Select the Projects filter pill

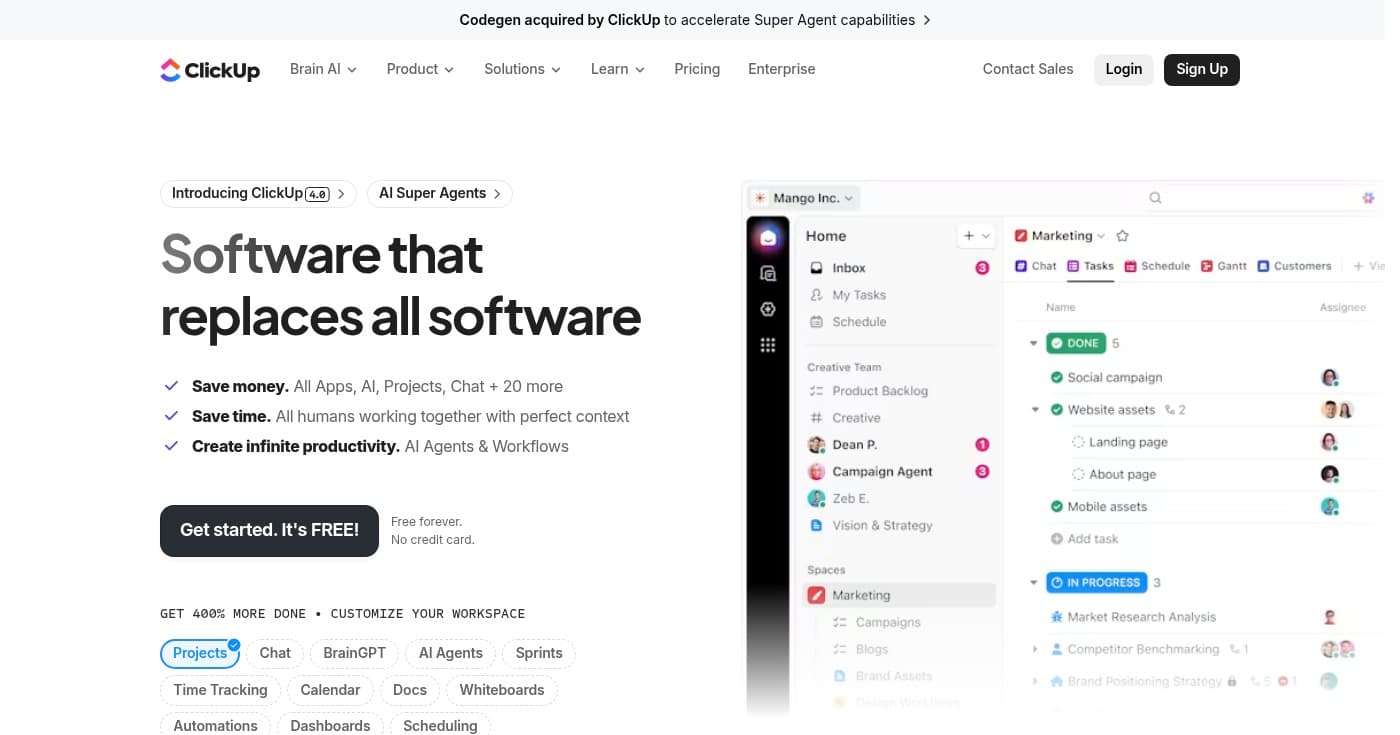coord(199,652)
